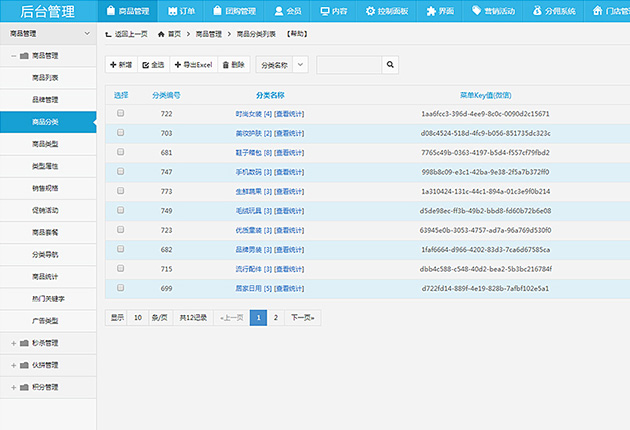Expand the 积分管理 tree plus sign

point(14,388)
